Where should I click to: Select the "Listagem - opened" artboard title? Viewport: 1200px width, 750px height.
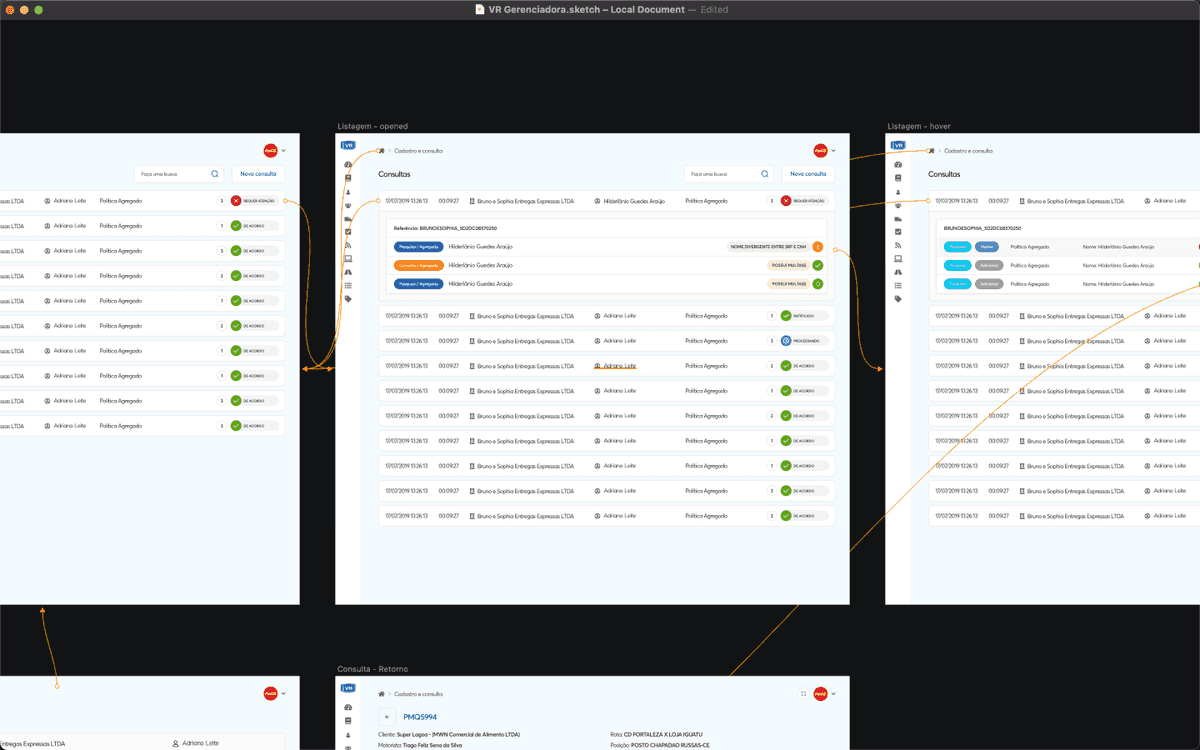[372, 127]
